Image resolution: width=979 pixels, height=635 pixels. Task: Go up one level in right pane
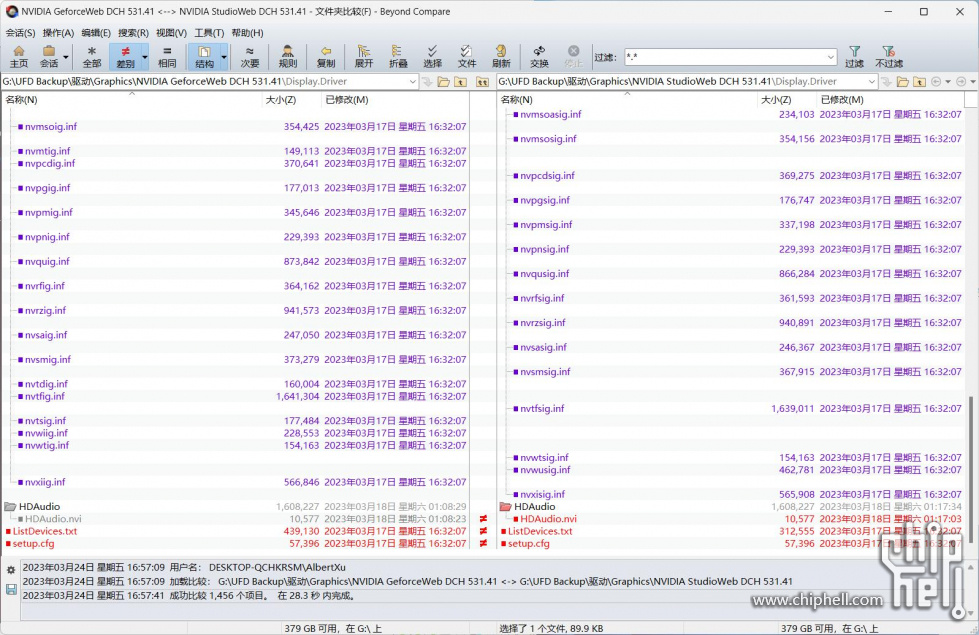click(x=919, y=82)
